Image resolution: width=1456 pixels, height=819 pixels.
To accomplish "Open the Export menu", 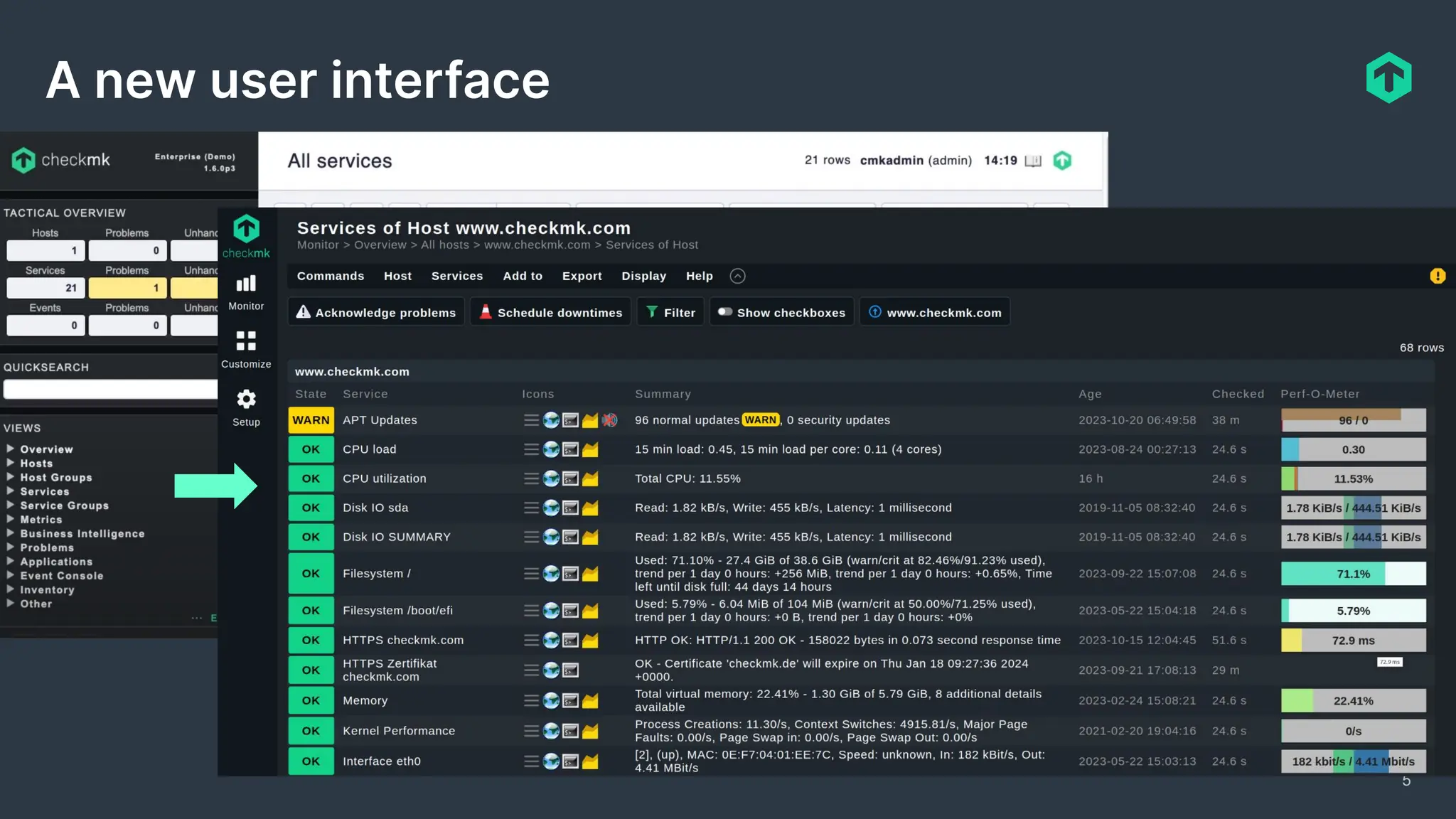I will coord(582,276).
